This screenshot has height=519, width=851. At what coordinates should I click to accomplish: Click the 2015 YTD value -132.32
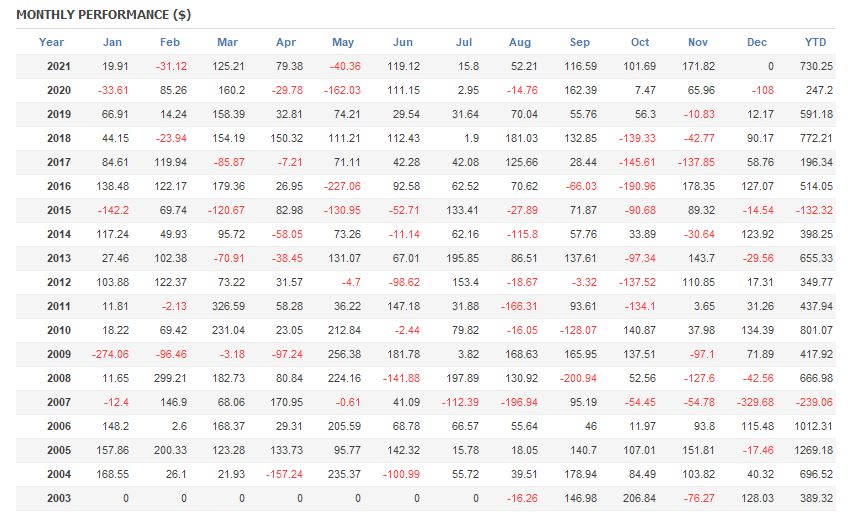coord(812,210)
